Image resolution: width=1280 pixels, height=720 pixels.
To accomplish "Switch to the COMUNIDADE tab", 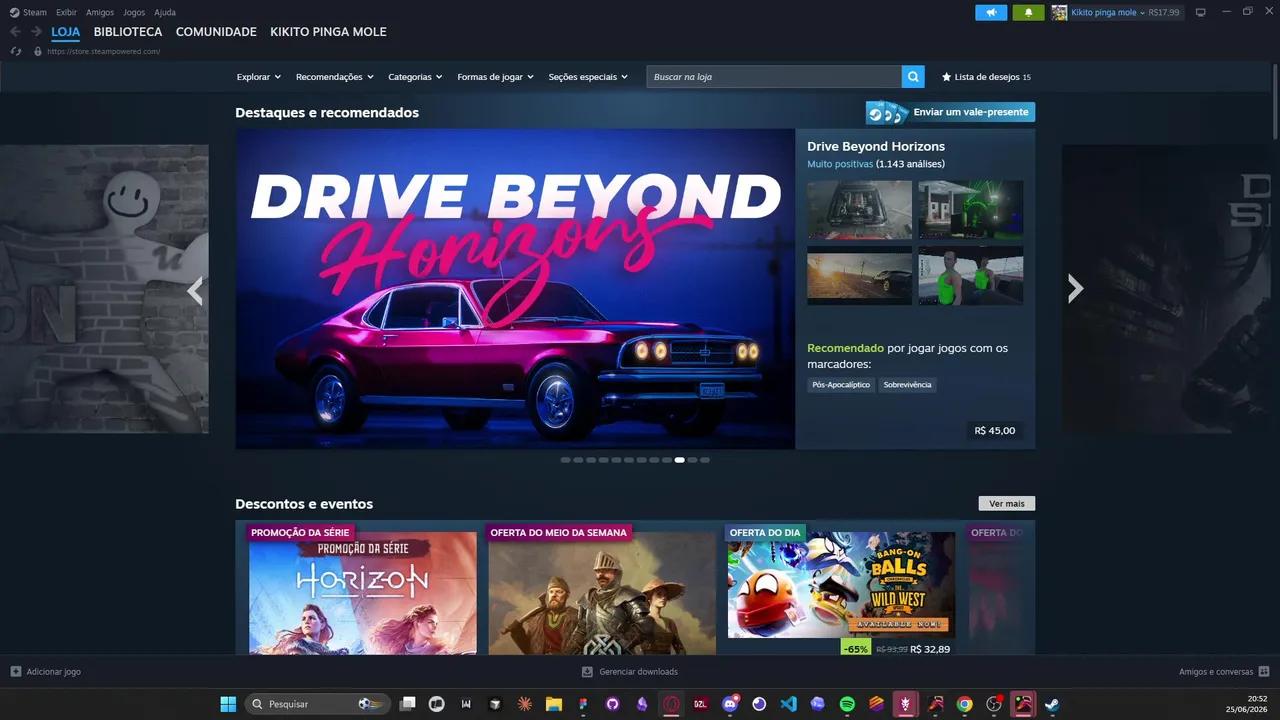I will 216,32.
